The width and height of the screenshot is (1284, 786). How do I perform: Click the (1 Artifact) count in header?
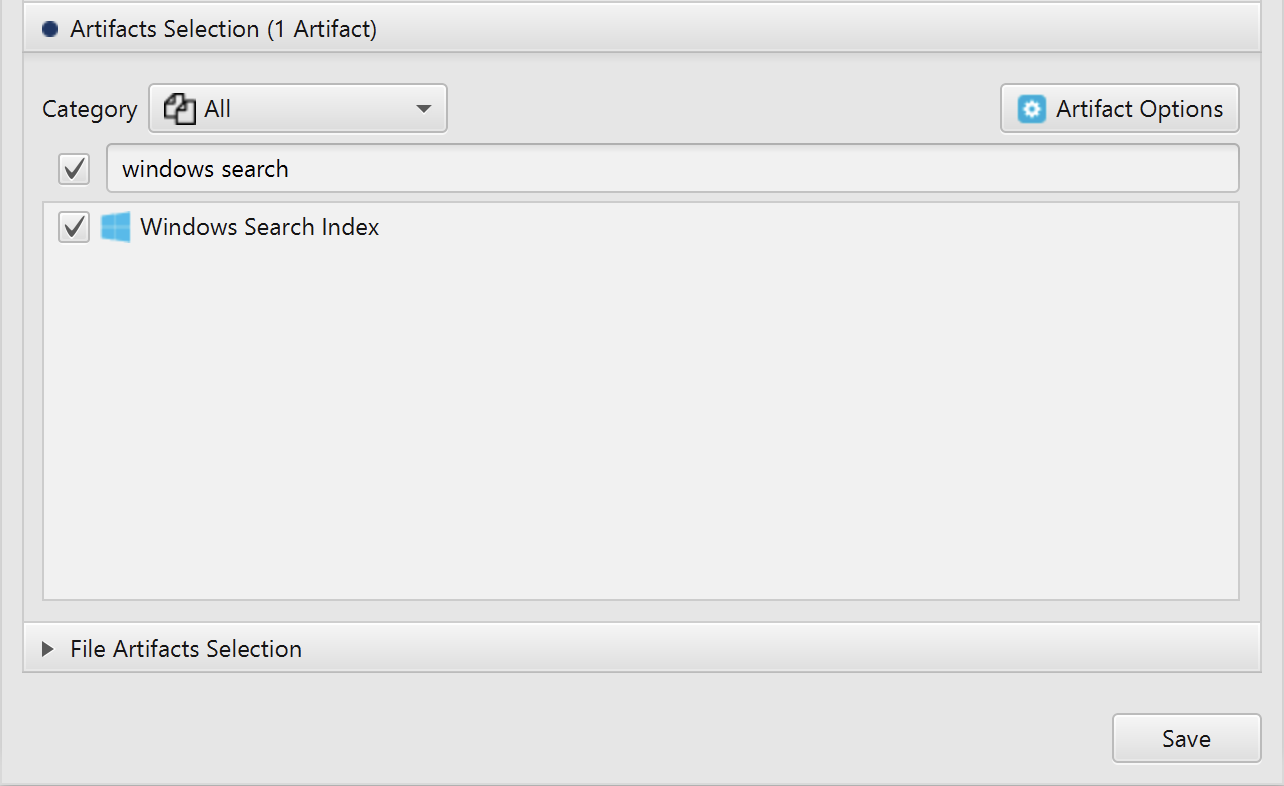(322, 29)
